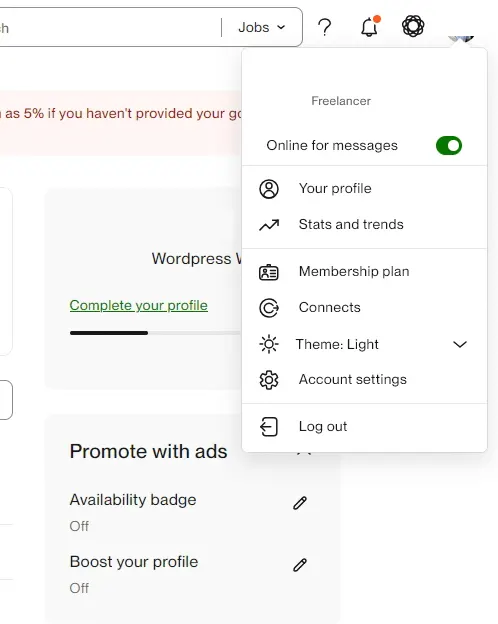The height and width of the screenshot is (624, 498).
Task: Open the help question mark icon
Action: (324, 27)
